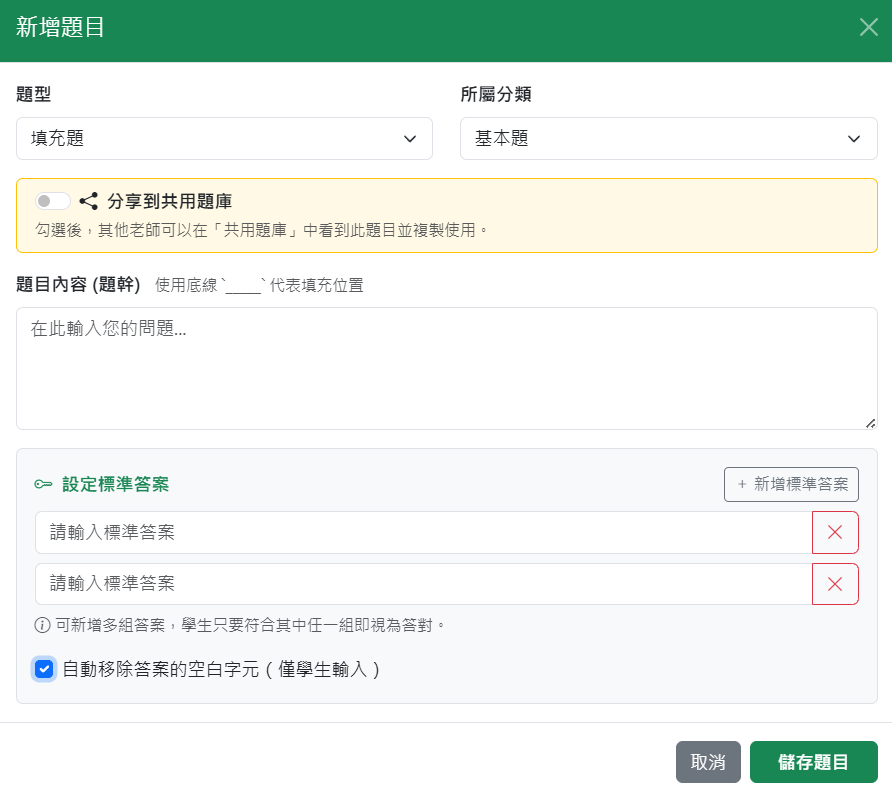Expand the 所屬分類 dropdown showing 基本題
Viewport: 892px width, 798px height.
click(668, 139)
